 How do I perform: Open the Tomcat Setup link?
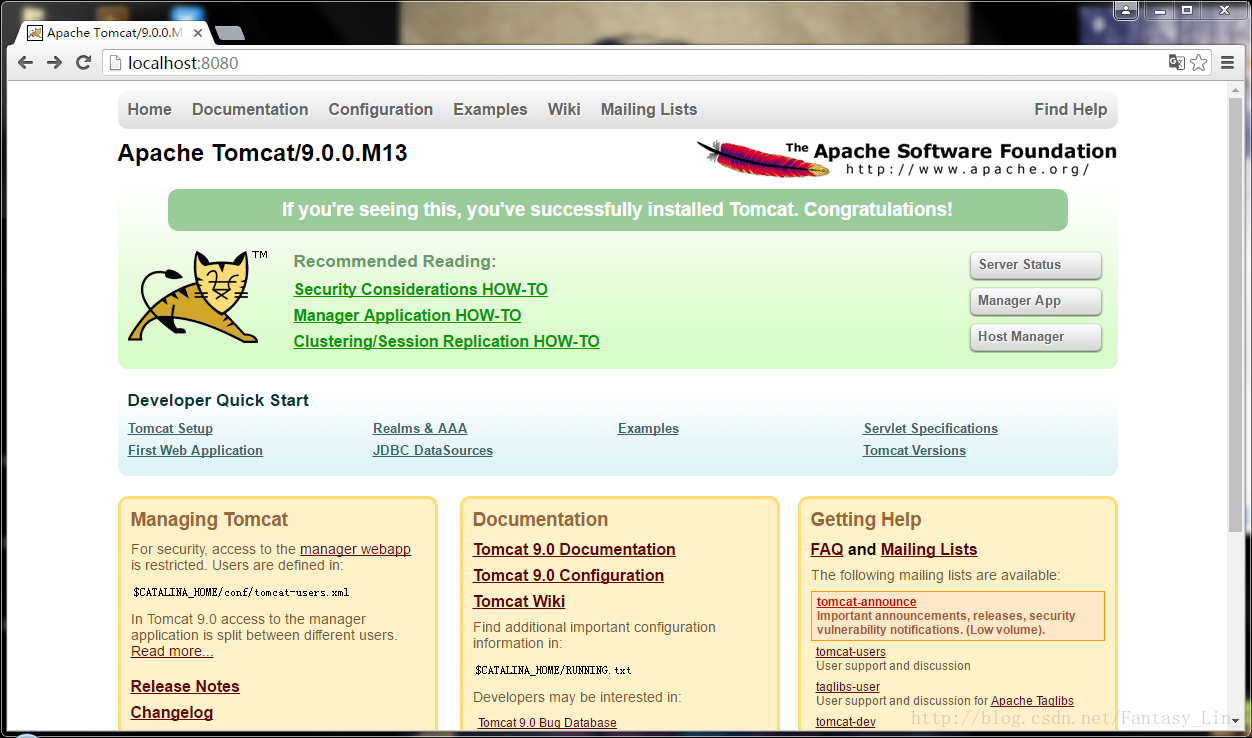click(170, 428)
